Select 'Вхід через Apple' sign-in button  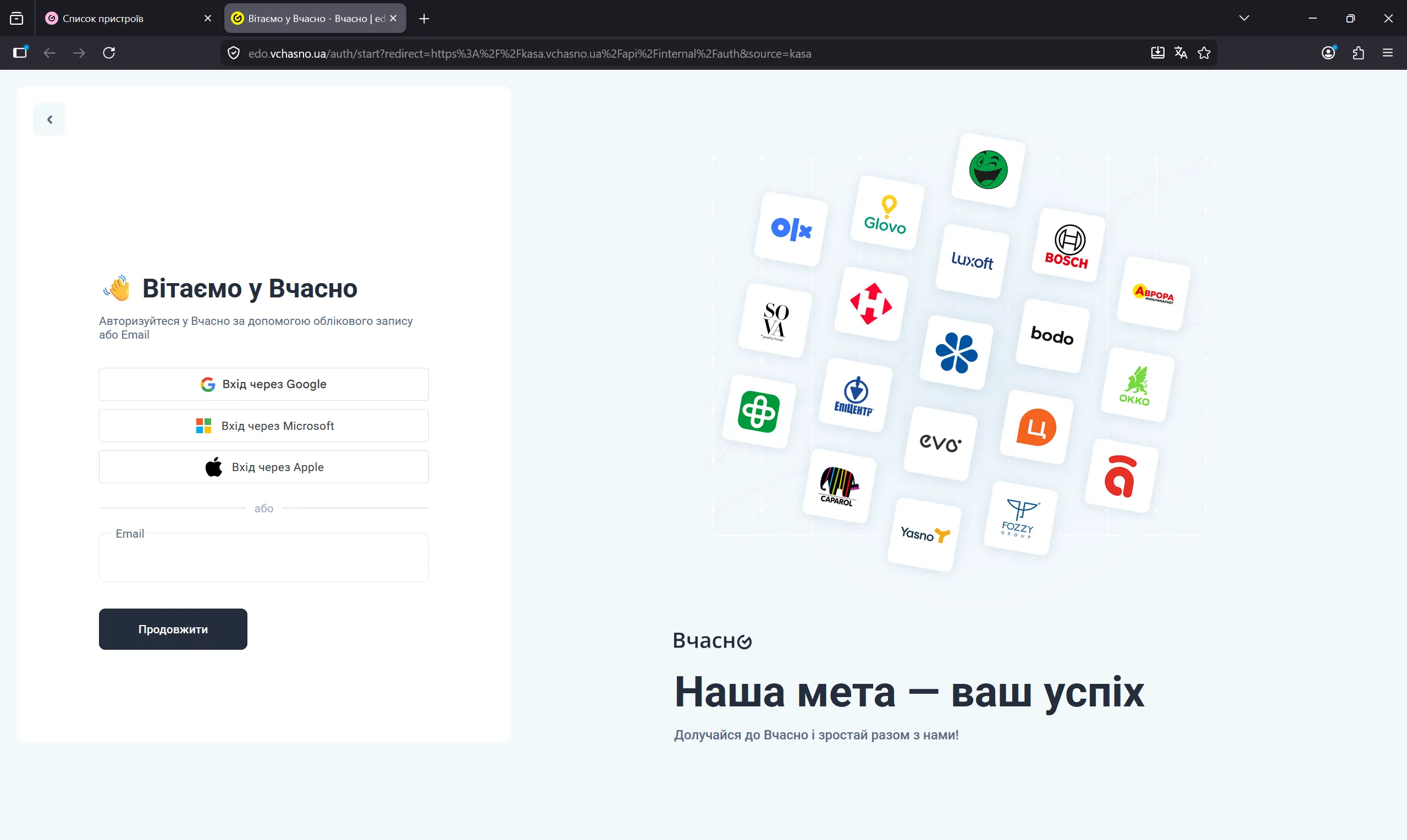coord(264,467)
